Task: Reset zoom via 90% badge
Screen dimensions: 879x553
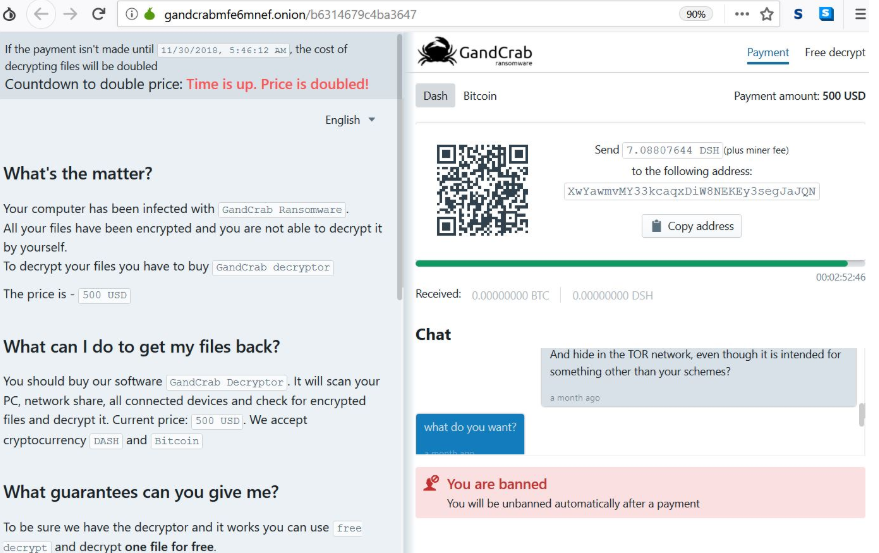Action: click(x=696, y=14)
